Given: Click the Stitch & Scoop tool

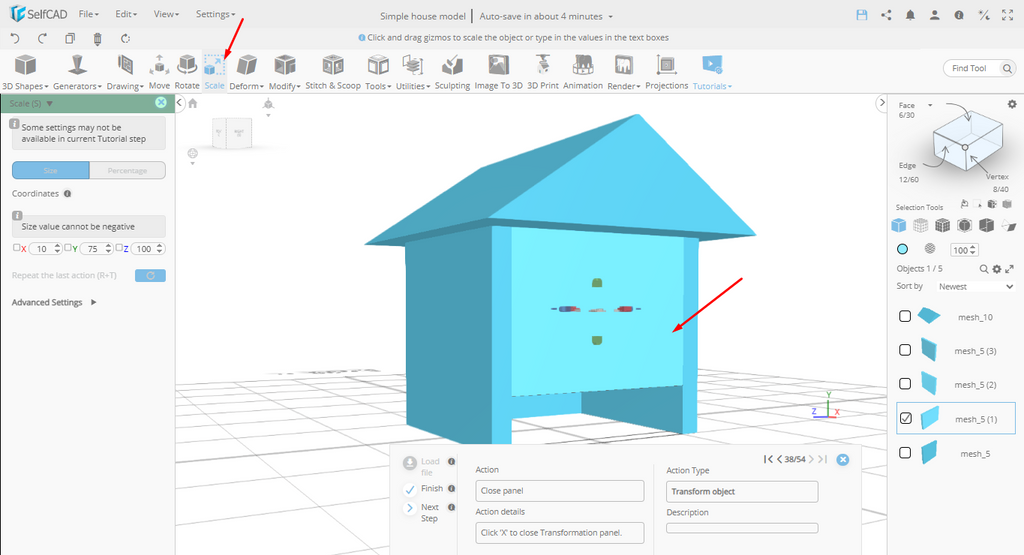Looking at the screenshot, I should [333, 71].
